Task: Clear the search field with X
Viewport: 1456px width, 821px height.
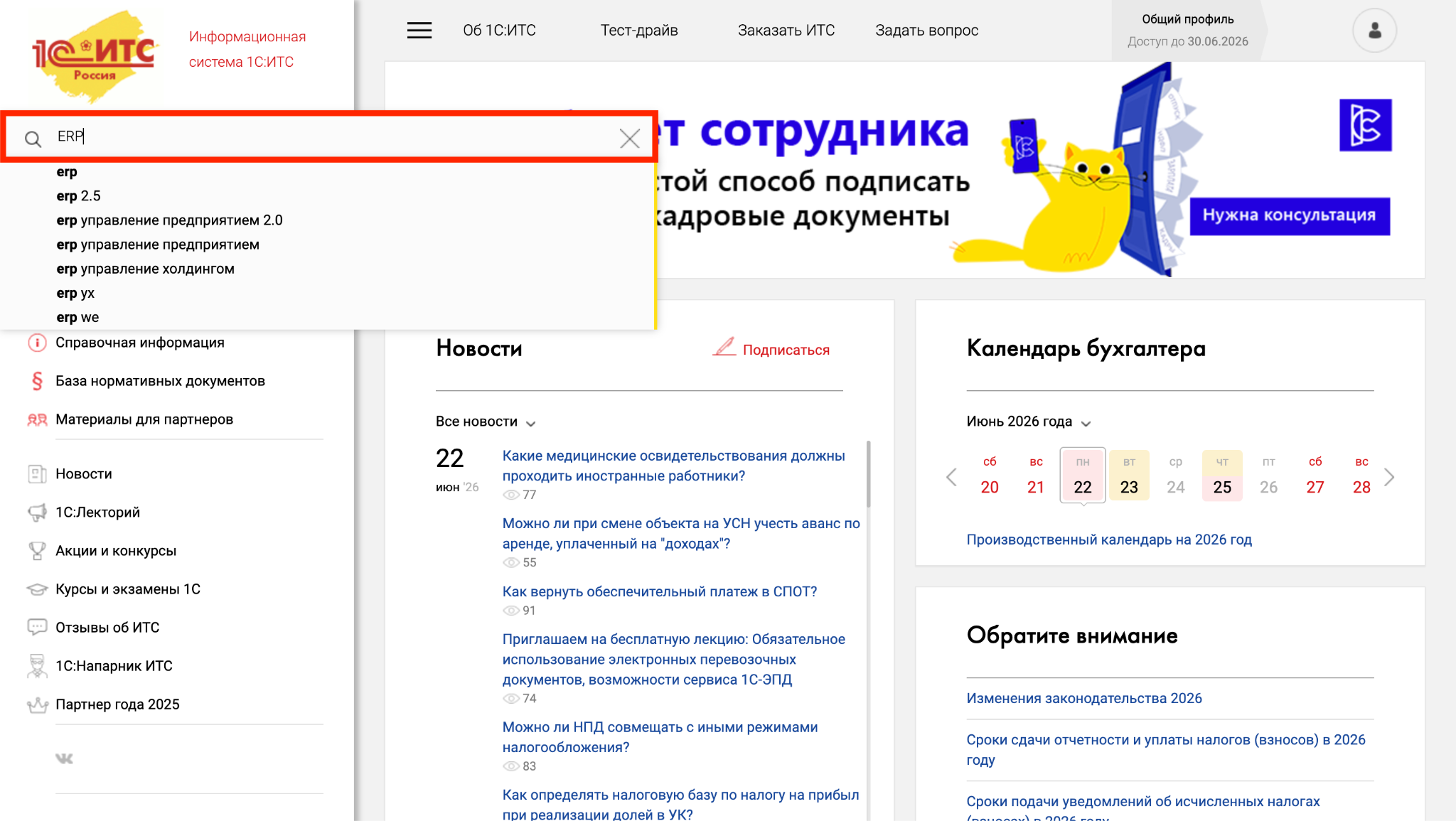Action: (630, 138)
